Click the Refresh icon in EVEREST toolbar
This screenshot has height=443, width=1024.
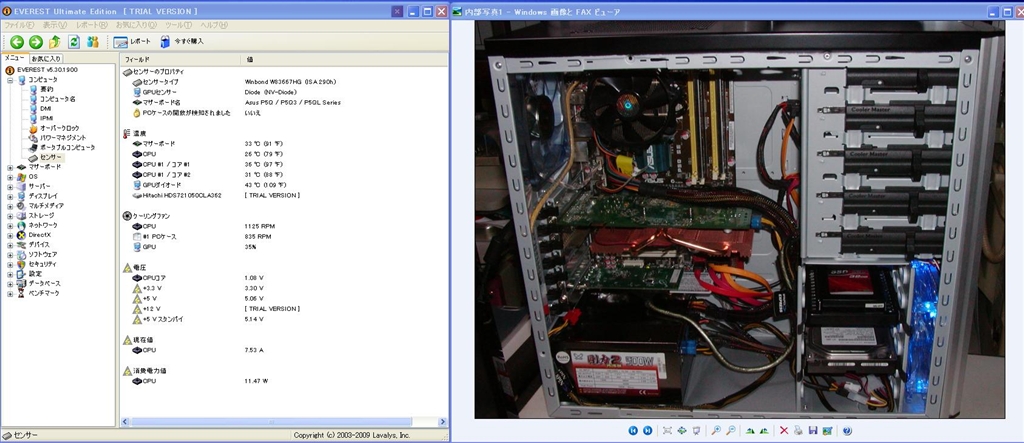pyautogui.click(x=74, y=42)
